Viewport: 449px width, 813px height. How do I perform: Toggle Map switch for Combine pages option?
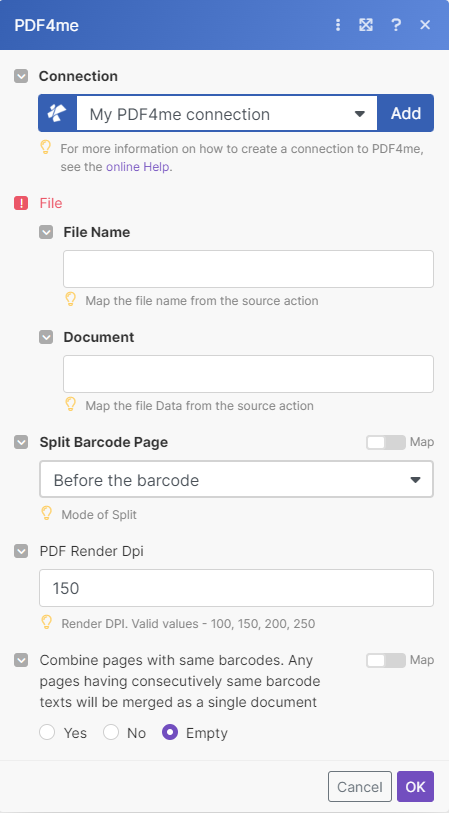point(386,660)
